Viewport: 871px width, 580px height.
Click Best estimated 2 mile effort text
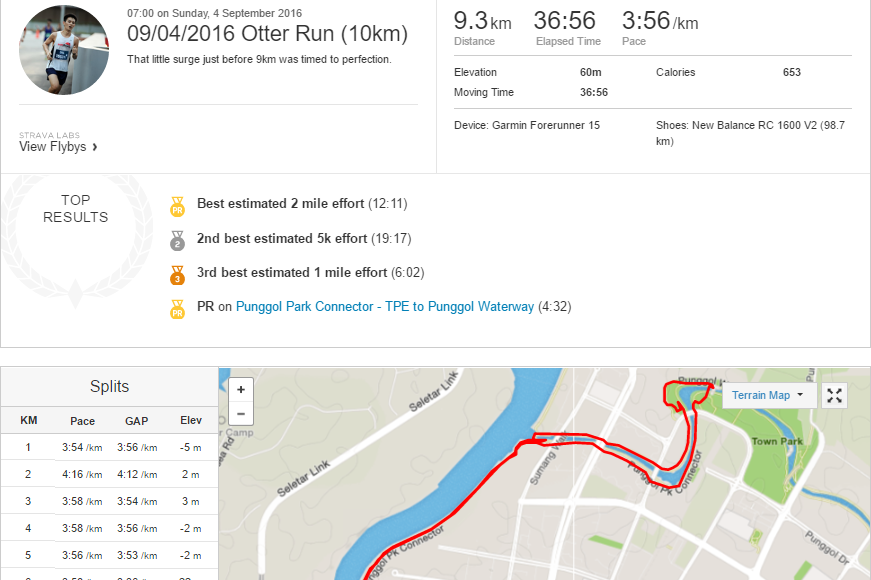click(x=281, y=203)
